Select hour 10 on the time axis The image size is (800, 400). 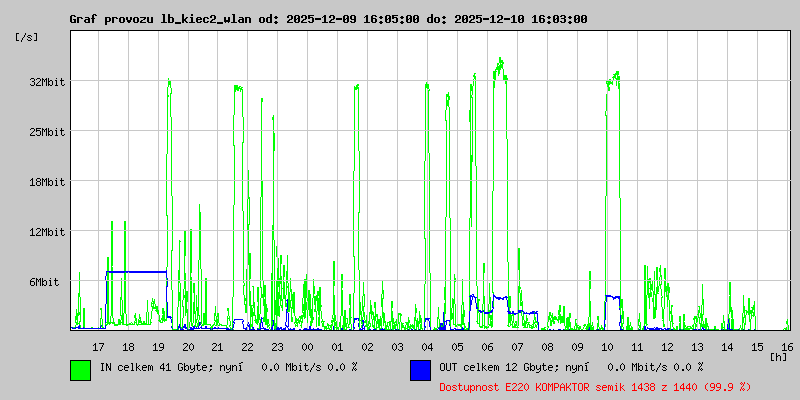tap(607, 346)
